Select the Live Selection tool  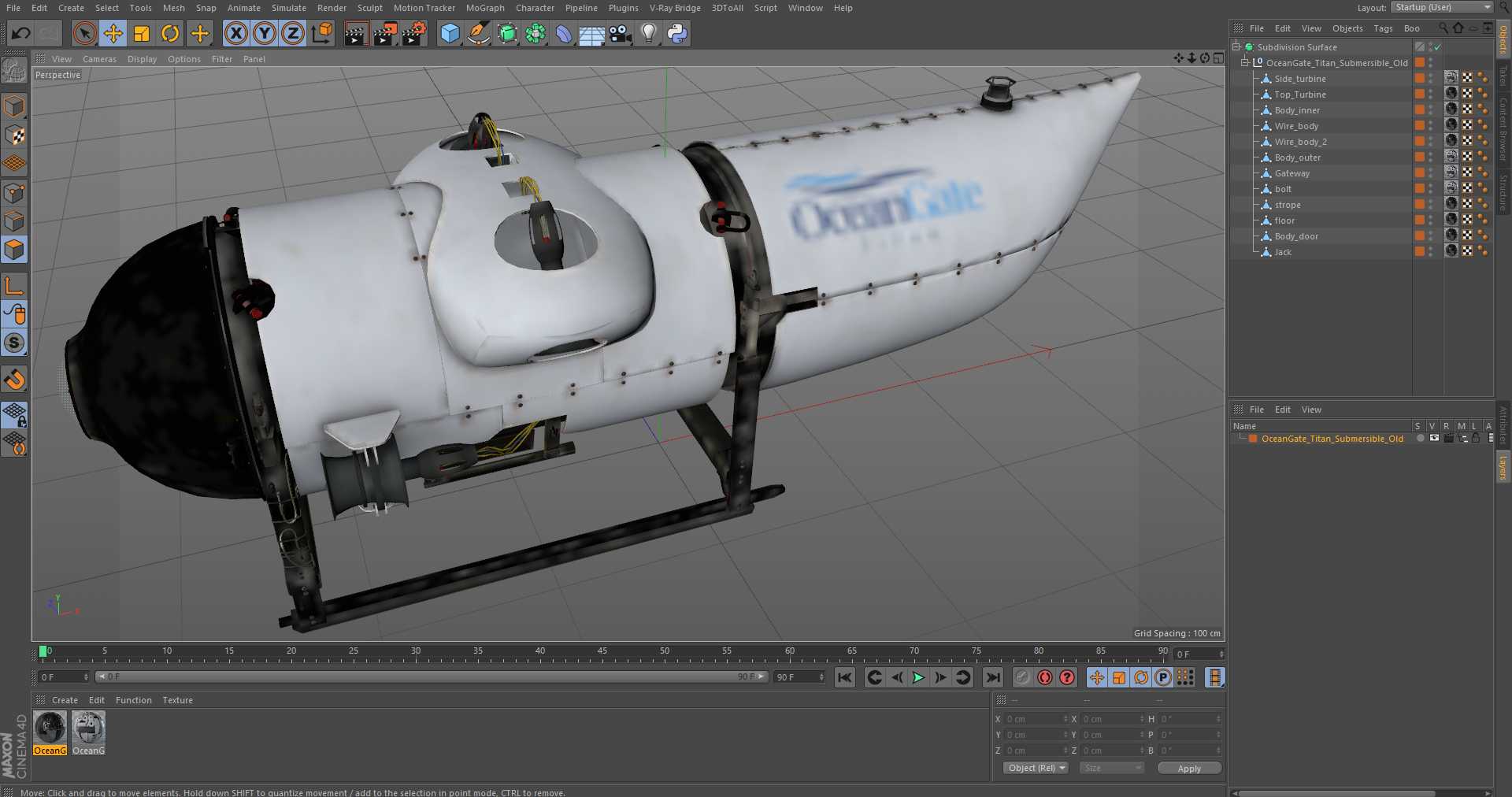(85, 33)
